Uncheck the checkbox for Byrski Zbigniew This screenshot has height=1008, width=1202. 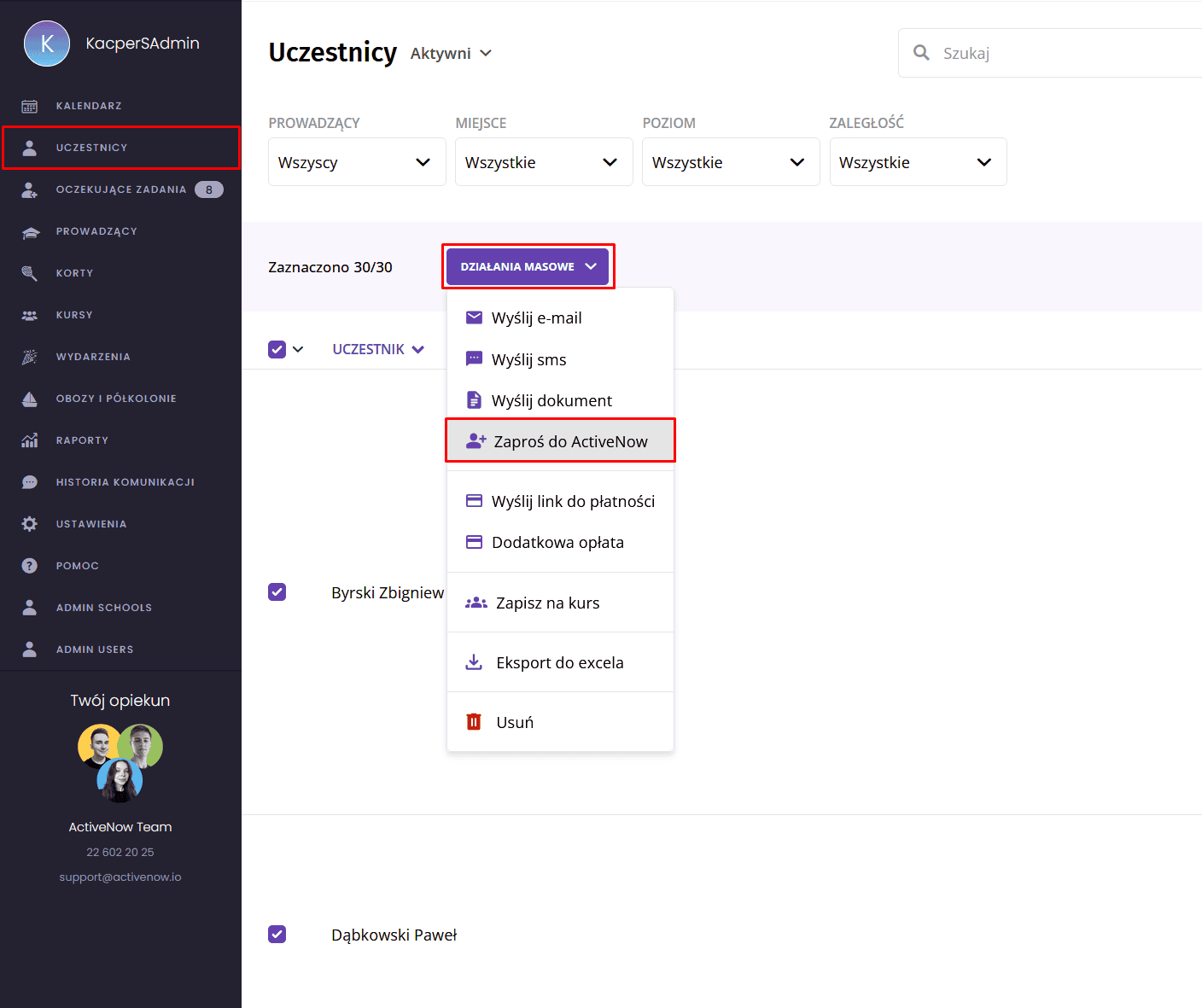click(x=277, y=591)
